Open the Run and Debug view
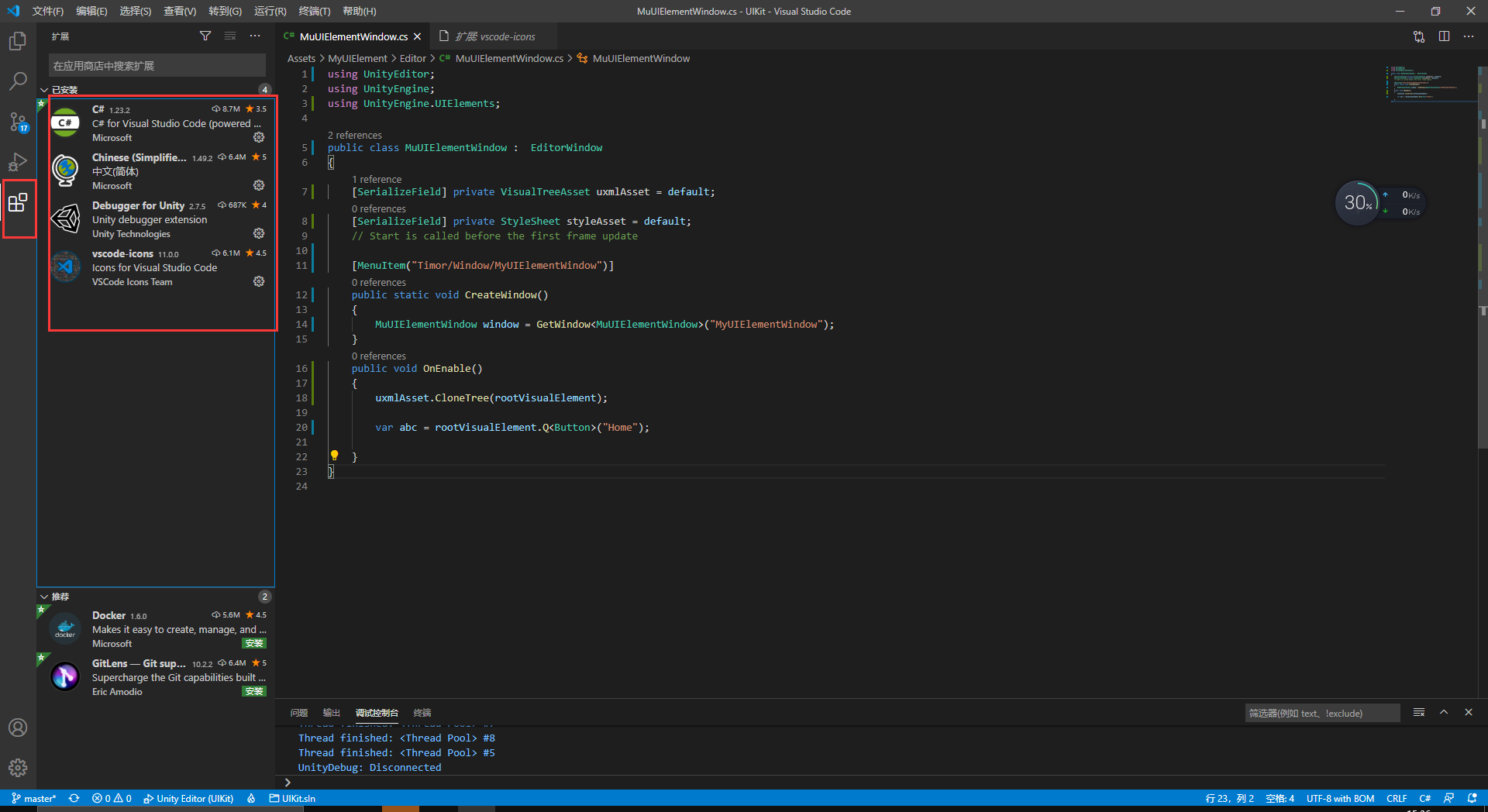This screenshot has height=812, width=1488. 17,162
